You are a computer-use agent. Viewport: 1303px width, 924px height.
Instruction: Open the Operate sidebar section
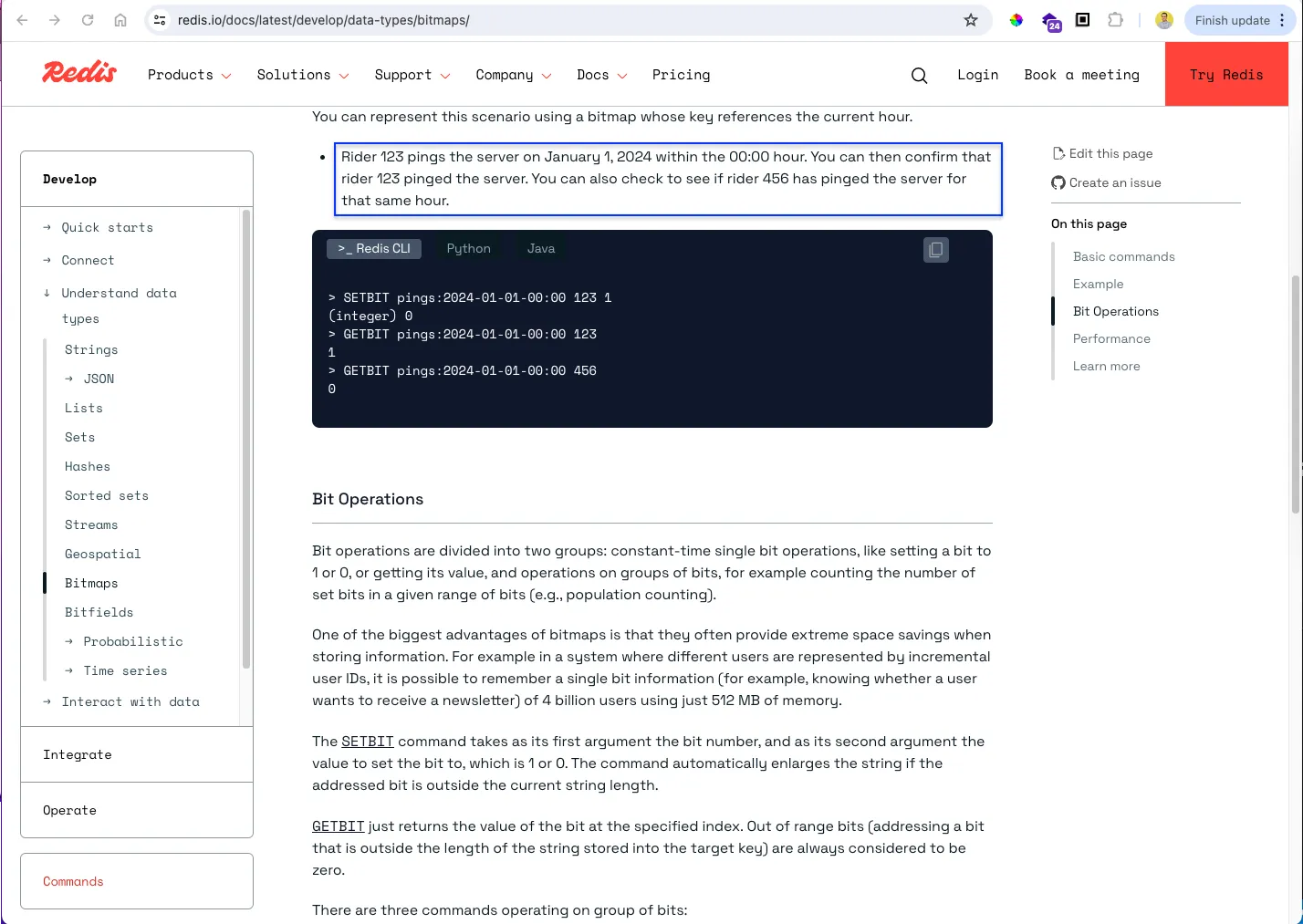(x=137, y=810)
